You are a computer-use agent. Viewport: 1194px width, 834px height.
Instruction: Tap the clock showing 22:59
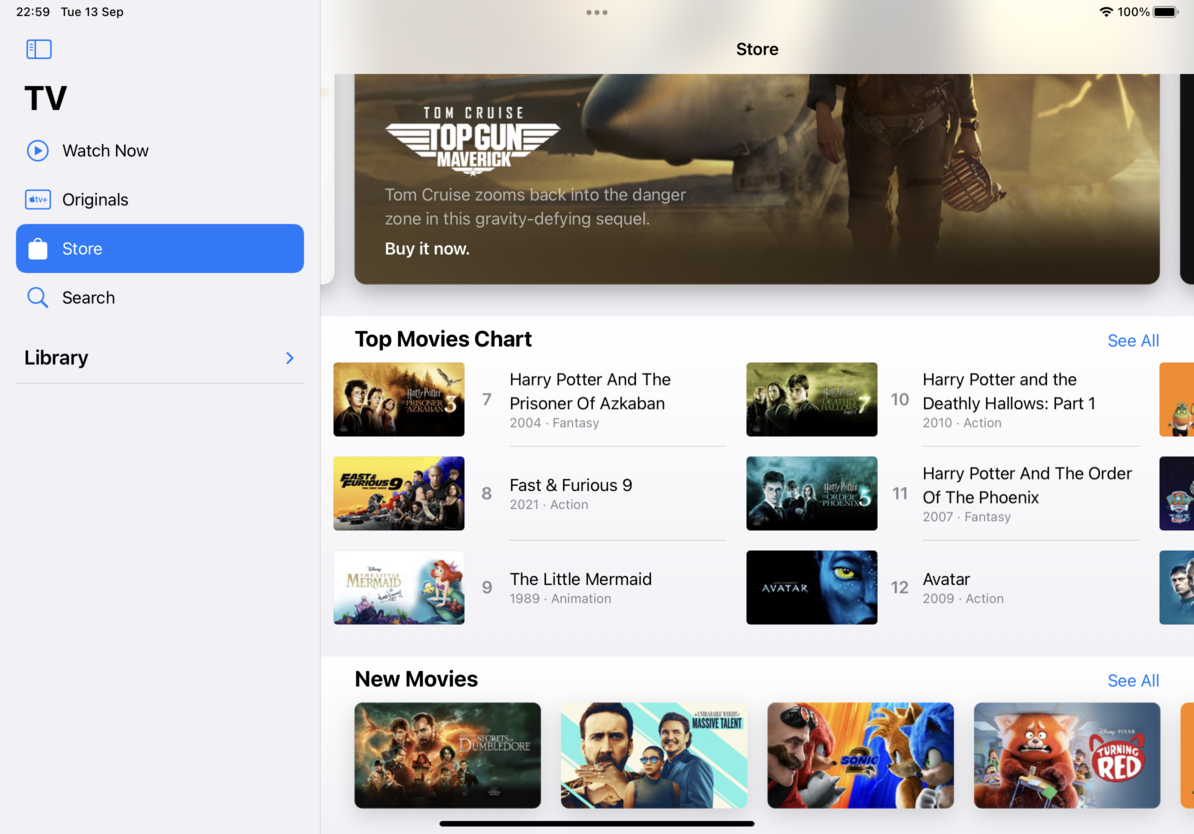33,12
